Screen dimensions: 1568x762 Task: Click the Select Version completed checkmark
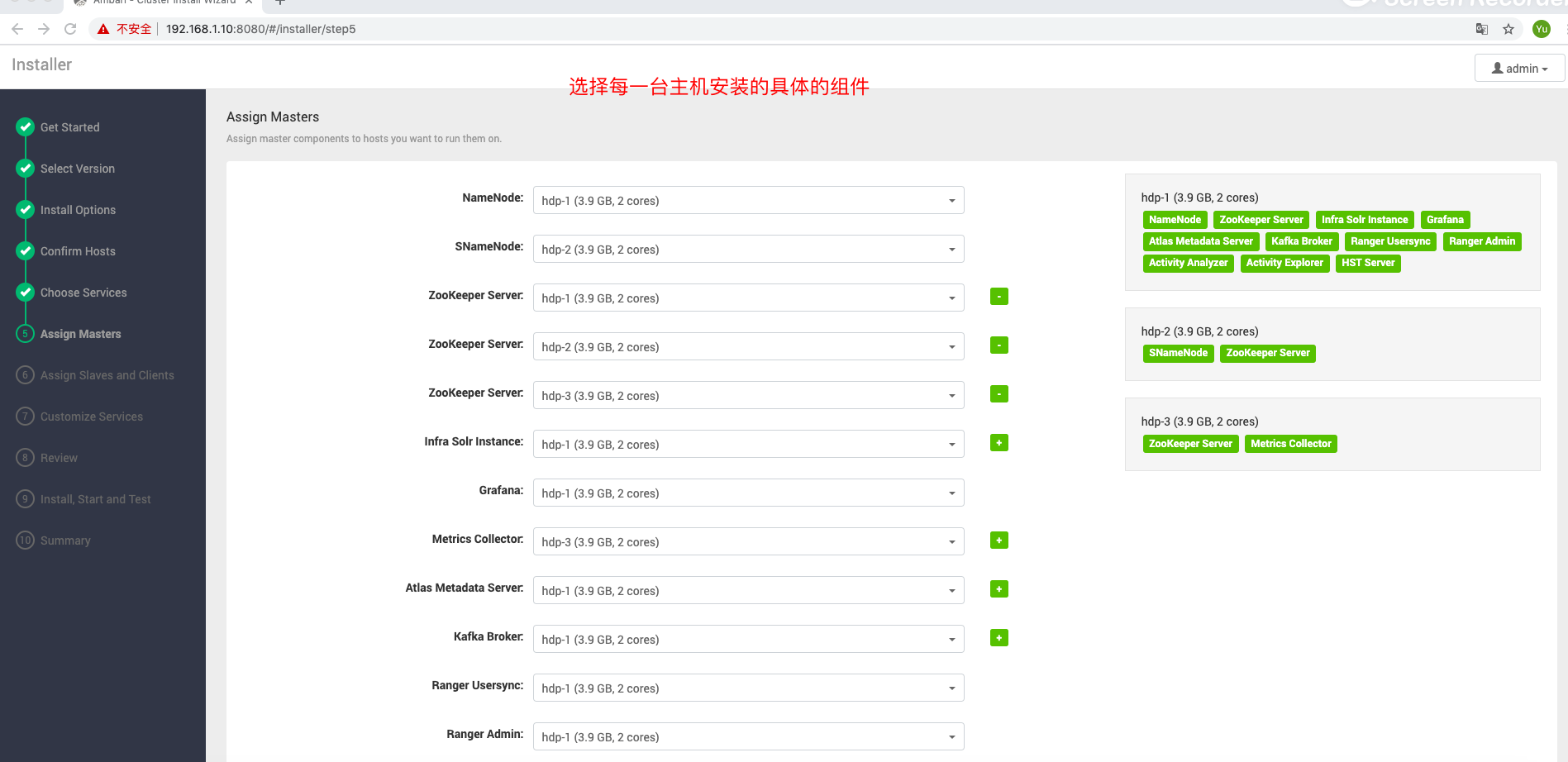[x=26, y=168]
